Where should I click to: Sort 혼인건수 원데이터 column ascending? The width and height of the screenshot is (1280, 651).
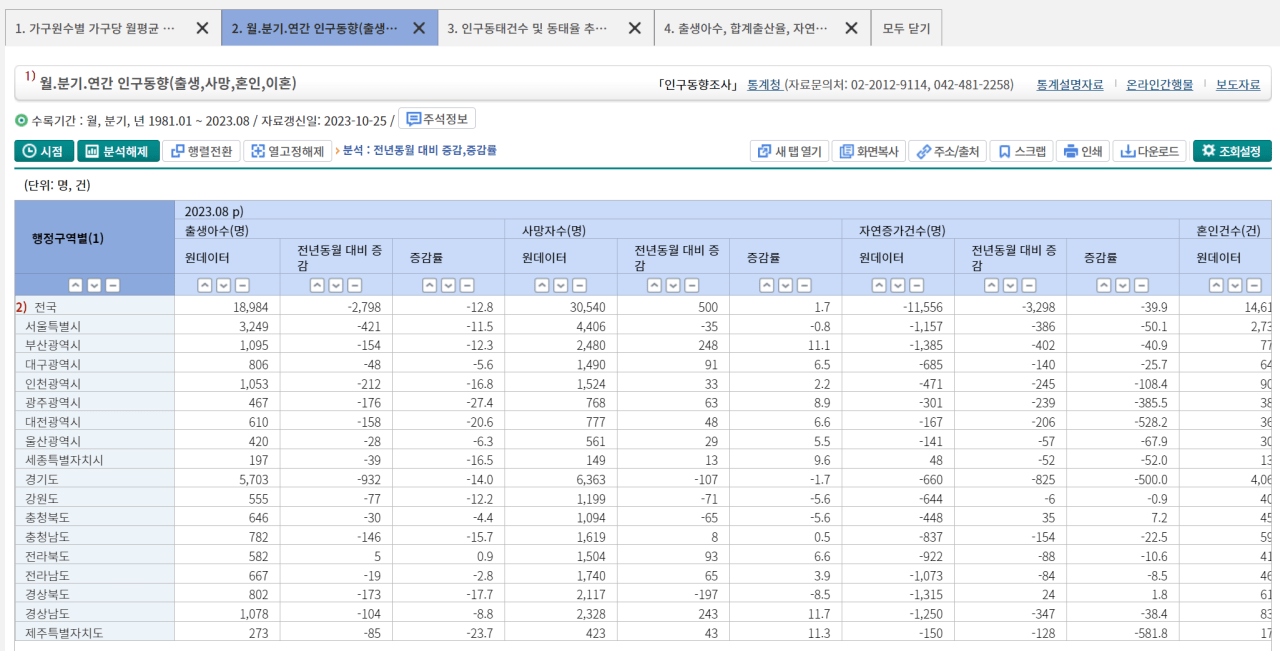[1216, 285]
